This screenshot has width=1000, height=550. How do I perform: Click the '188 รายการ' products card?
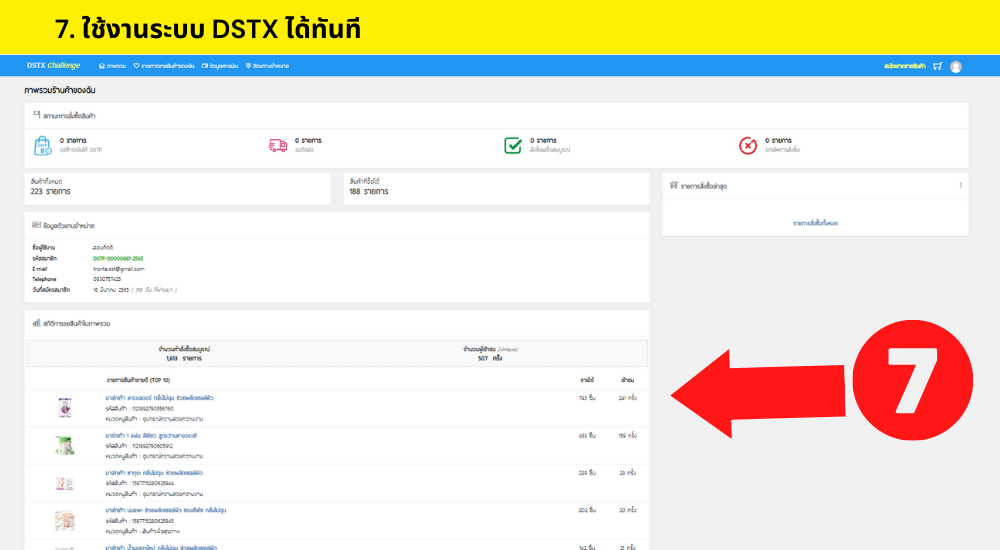[x=496, y=188]
